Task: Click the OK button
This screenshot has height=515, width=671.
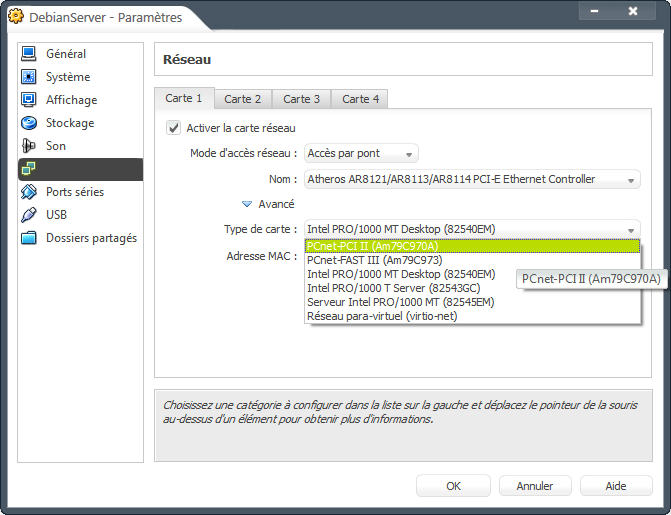Action: (x=453, y=486)
